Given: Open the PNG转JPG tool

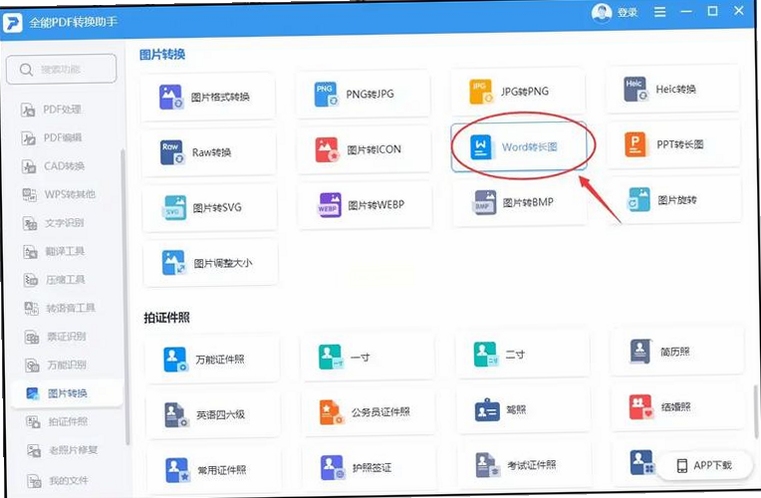Looking at the screenshot, I should tap(363, 94).
